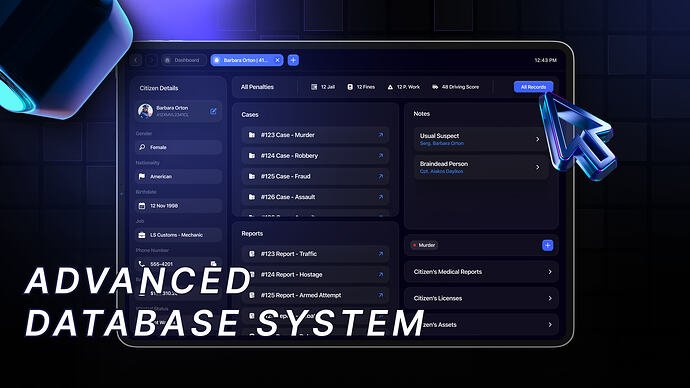Click the Cases panel heading
This screenshot has height=388, width=690.
[x=250, y=114]
